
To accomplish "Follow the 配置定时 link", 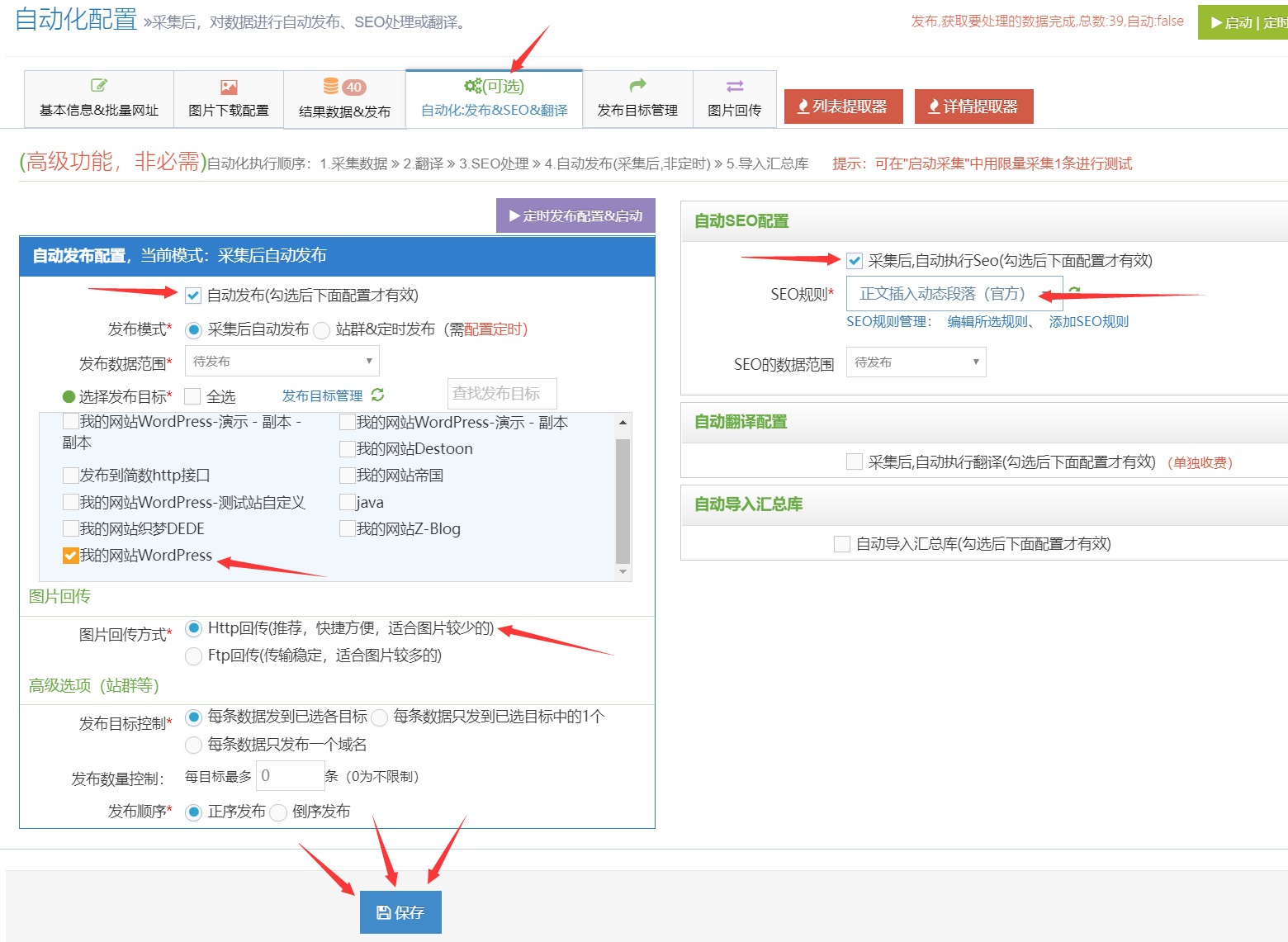I will (493, 329).
